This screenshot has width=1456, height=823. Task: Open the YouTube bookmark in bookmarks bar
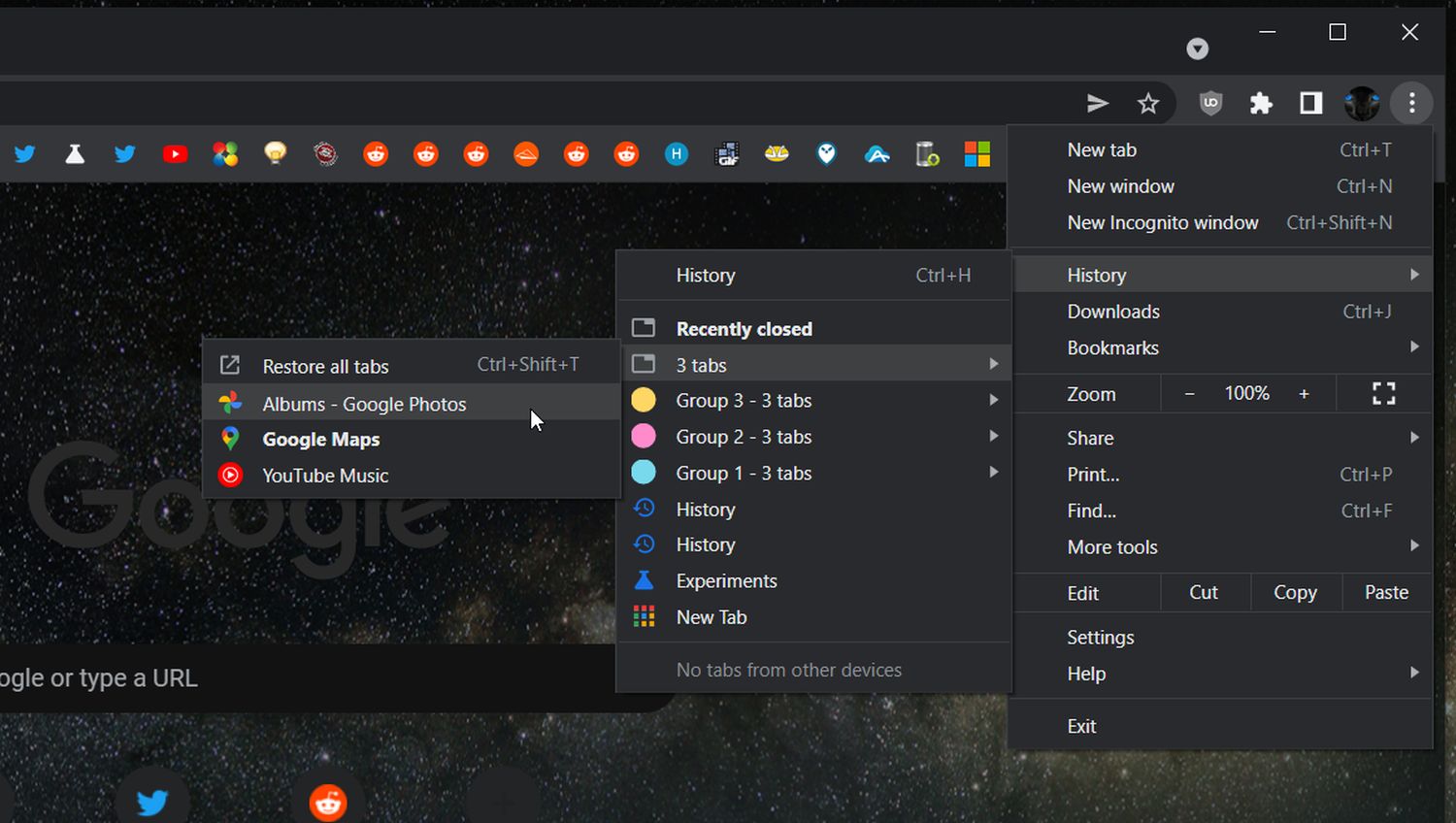click(175, 154)
